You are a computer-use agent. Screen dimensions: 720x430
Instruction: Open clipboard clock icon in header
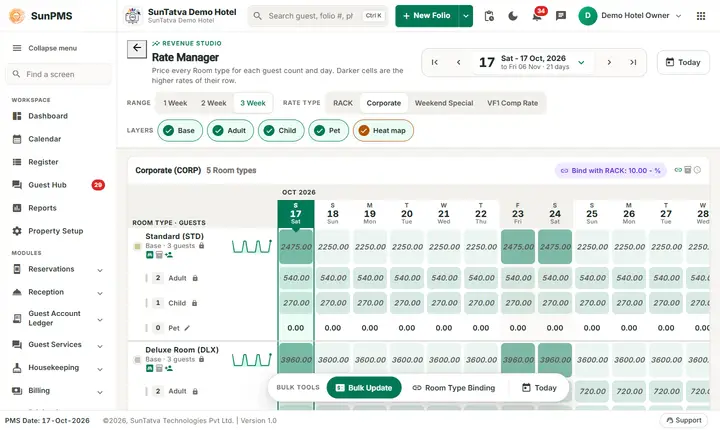(489, 16)
